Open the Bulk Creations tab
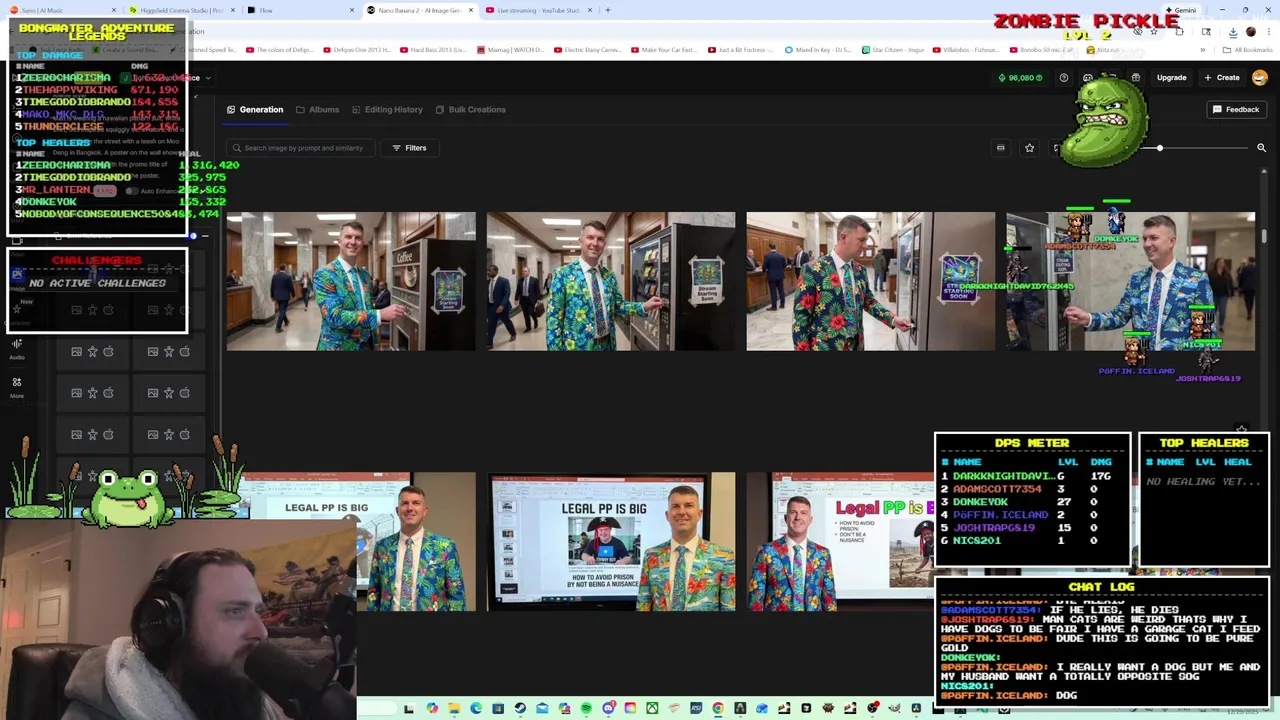This screenshot has width=1280, height=720. [x=470, y=109]
